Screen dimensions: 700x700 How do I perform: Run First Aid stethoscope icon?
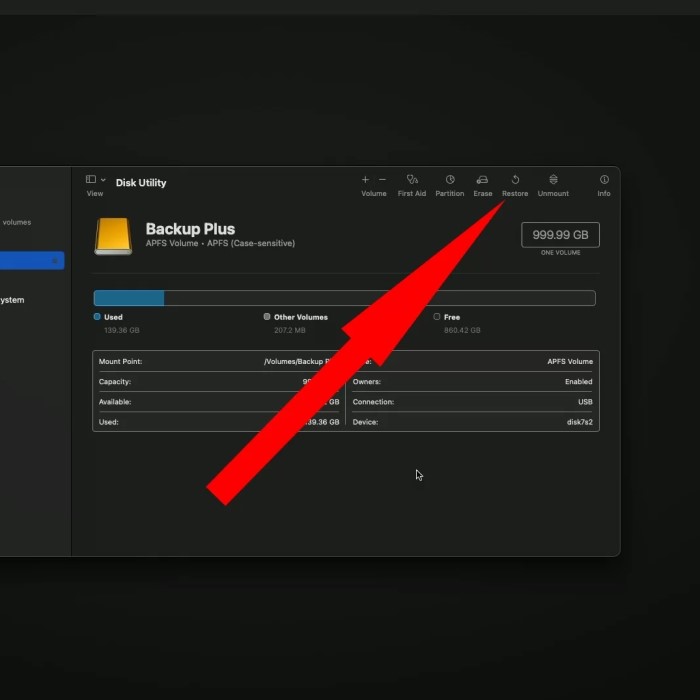coord(412,179)
